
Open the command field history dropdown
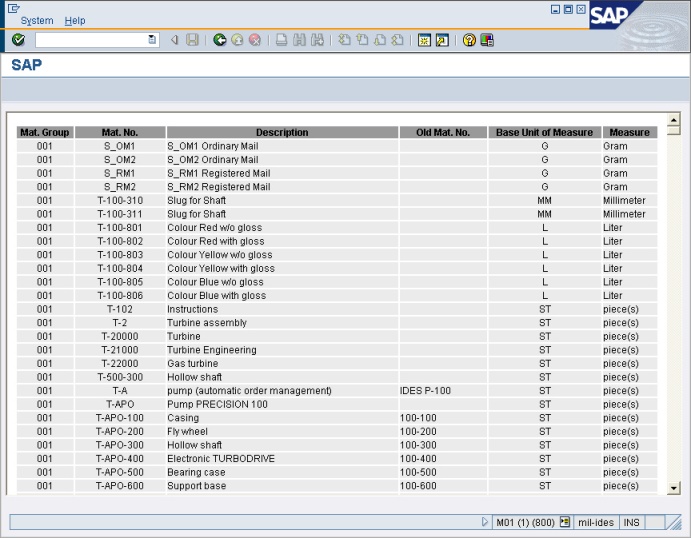tap(152, 40)
